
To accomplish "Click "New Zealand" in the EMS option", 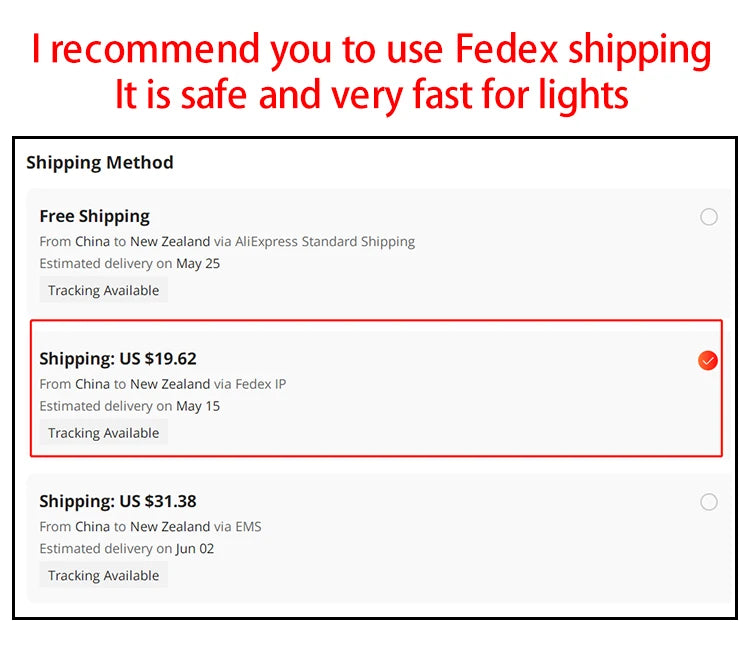I will [x=170, y=526].
